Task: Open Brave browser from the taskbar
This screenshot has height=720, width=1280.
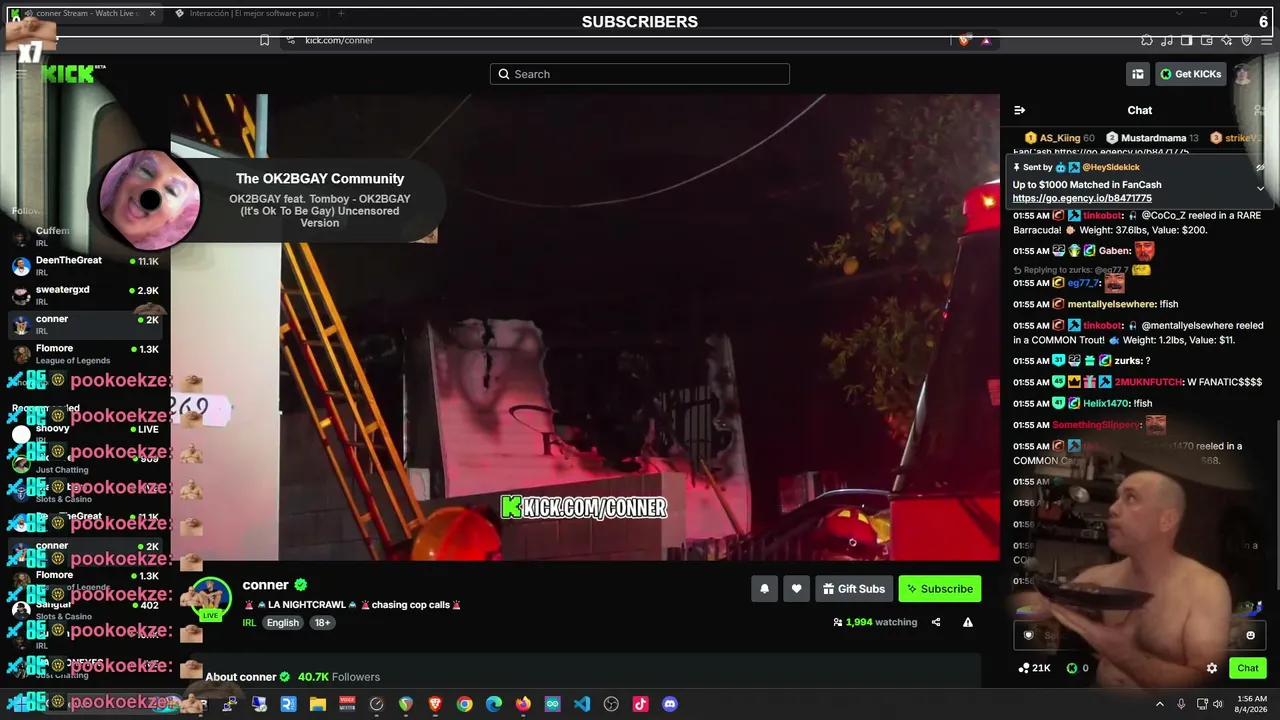Action: 435,704
